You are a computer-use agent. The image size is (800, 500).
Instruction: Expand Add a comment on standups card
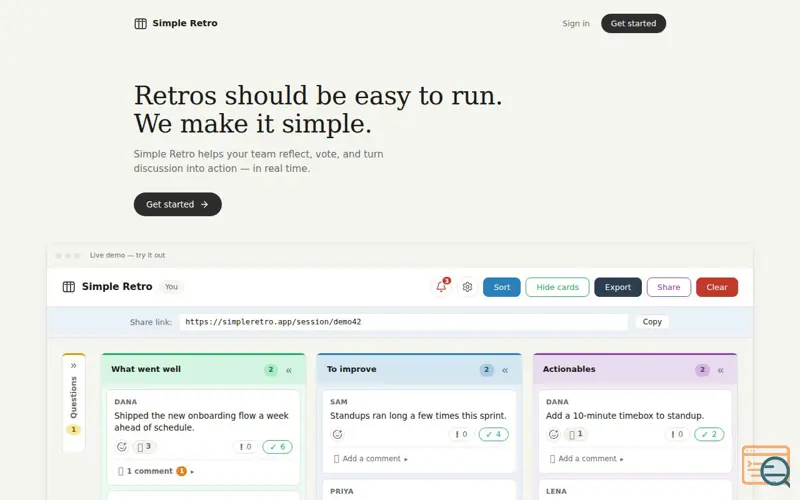pyautogui.click(x=371, y=459)
